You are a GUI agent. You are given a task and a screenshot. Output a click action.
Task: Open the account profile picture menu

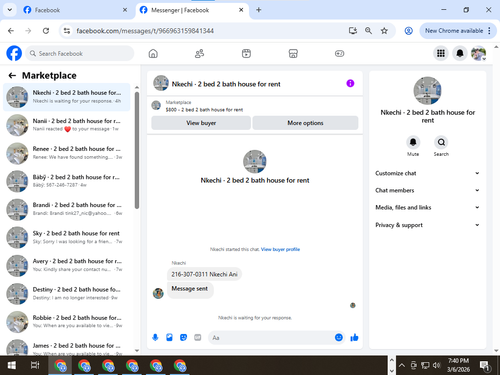(479, 53)
